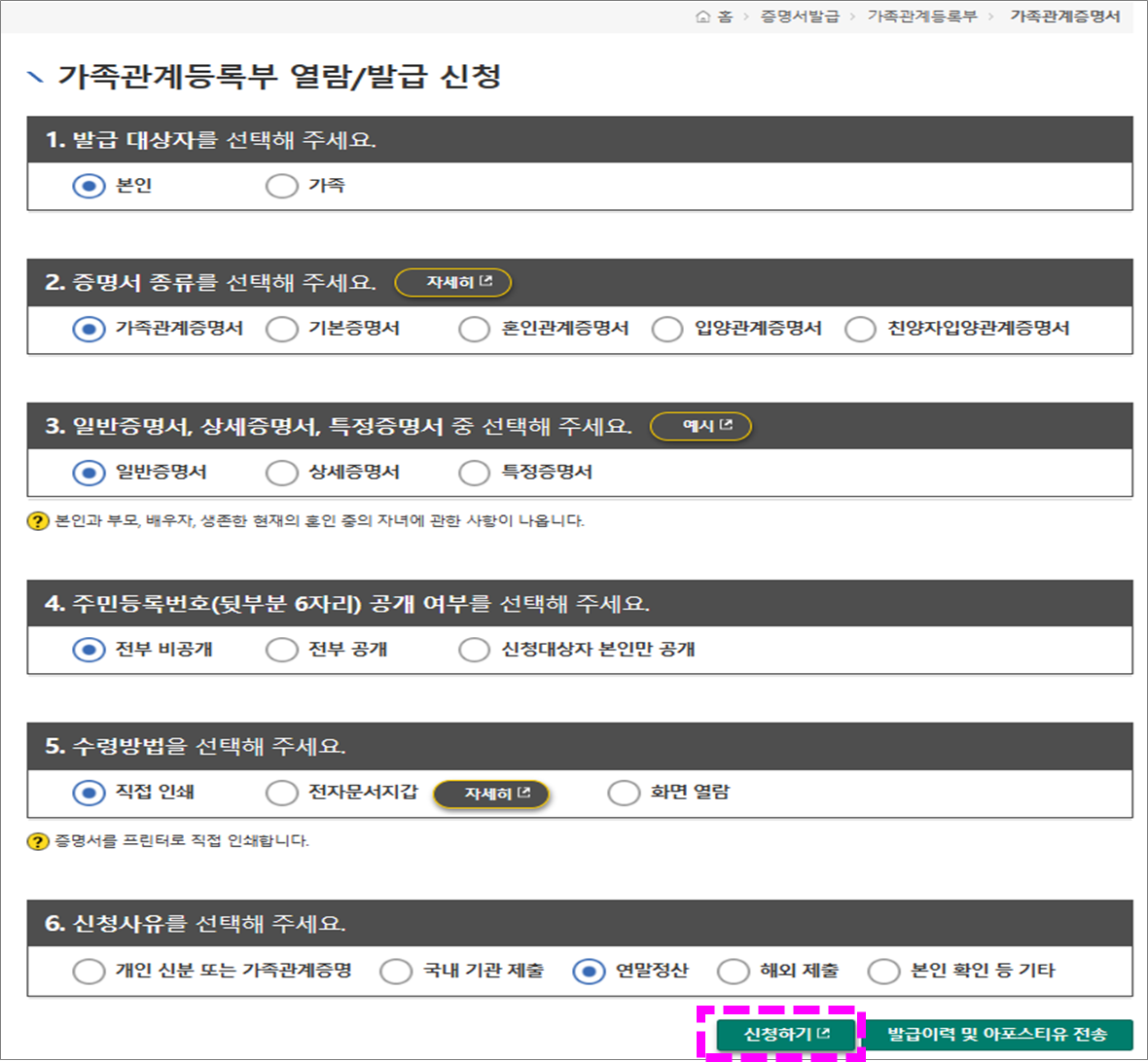Select 가족 as the issuance target

click(x=282, y=185)
